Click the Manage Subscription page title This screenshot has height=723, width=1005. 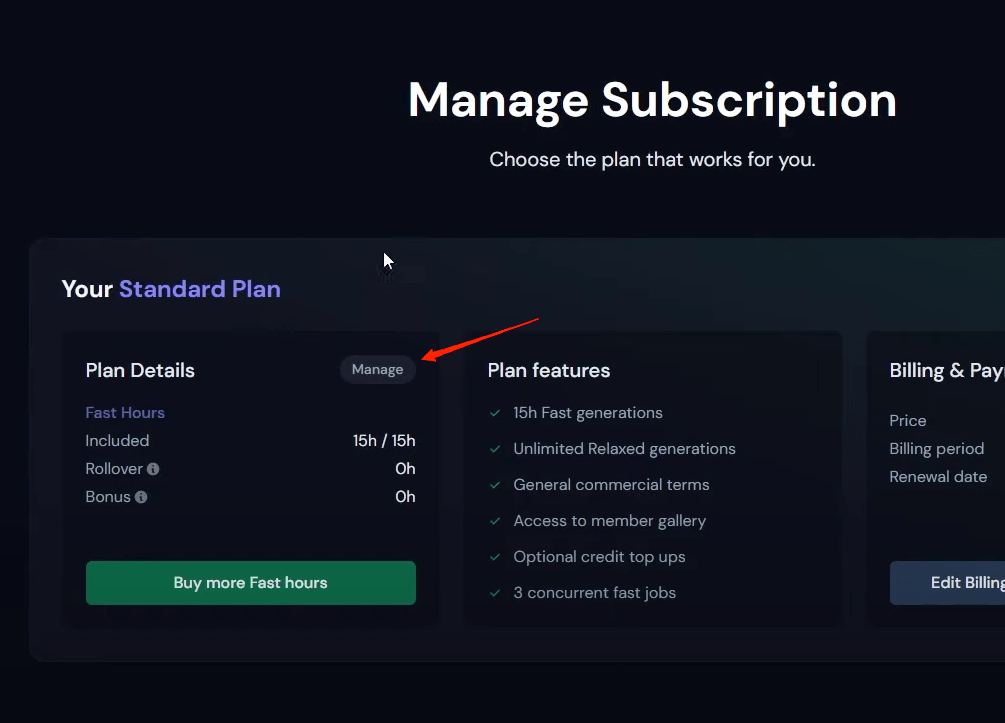pyautogui.click(x=652, y=101)
